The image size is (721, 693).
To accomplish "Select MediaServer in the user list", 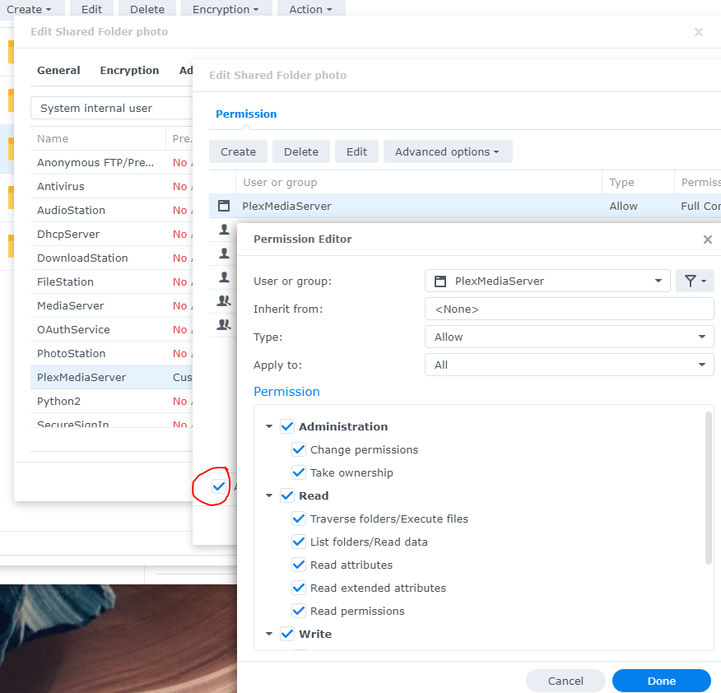I will pyautogui.click(x=111, y=306).
